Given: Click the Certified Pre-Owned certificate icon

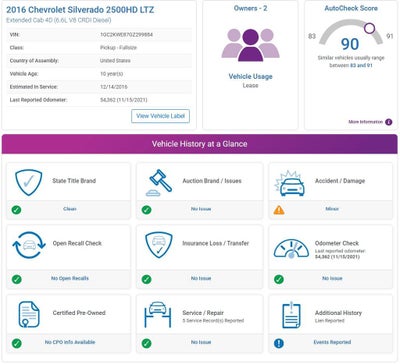Looking at the screenshot, I should [x=29, y=314].
